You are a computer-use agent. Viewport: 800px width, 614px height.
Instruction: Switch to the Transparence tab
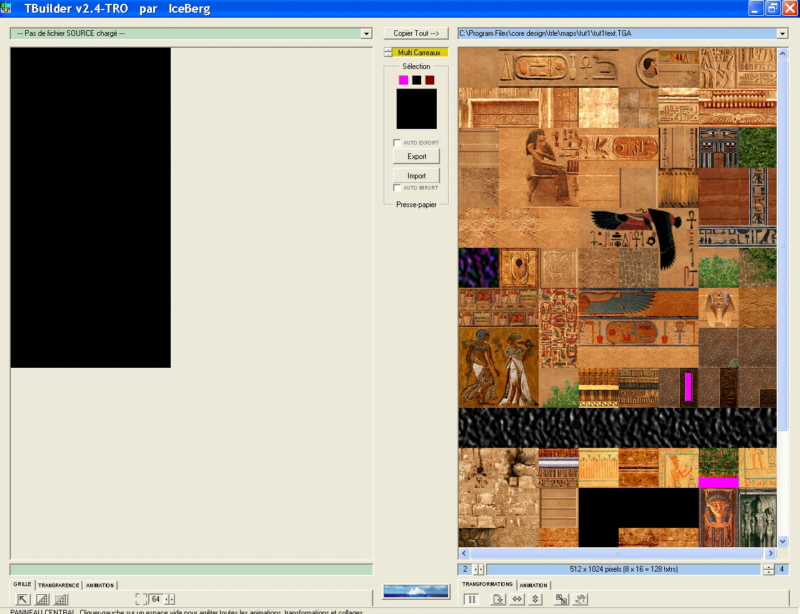pyautogui.click(x=58, y=585)
